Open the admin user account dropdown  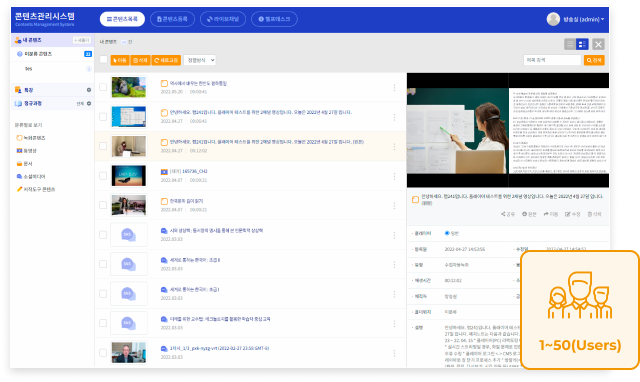[584, 19]
